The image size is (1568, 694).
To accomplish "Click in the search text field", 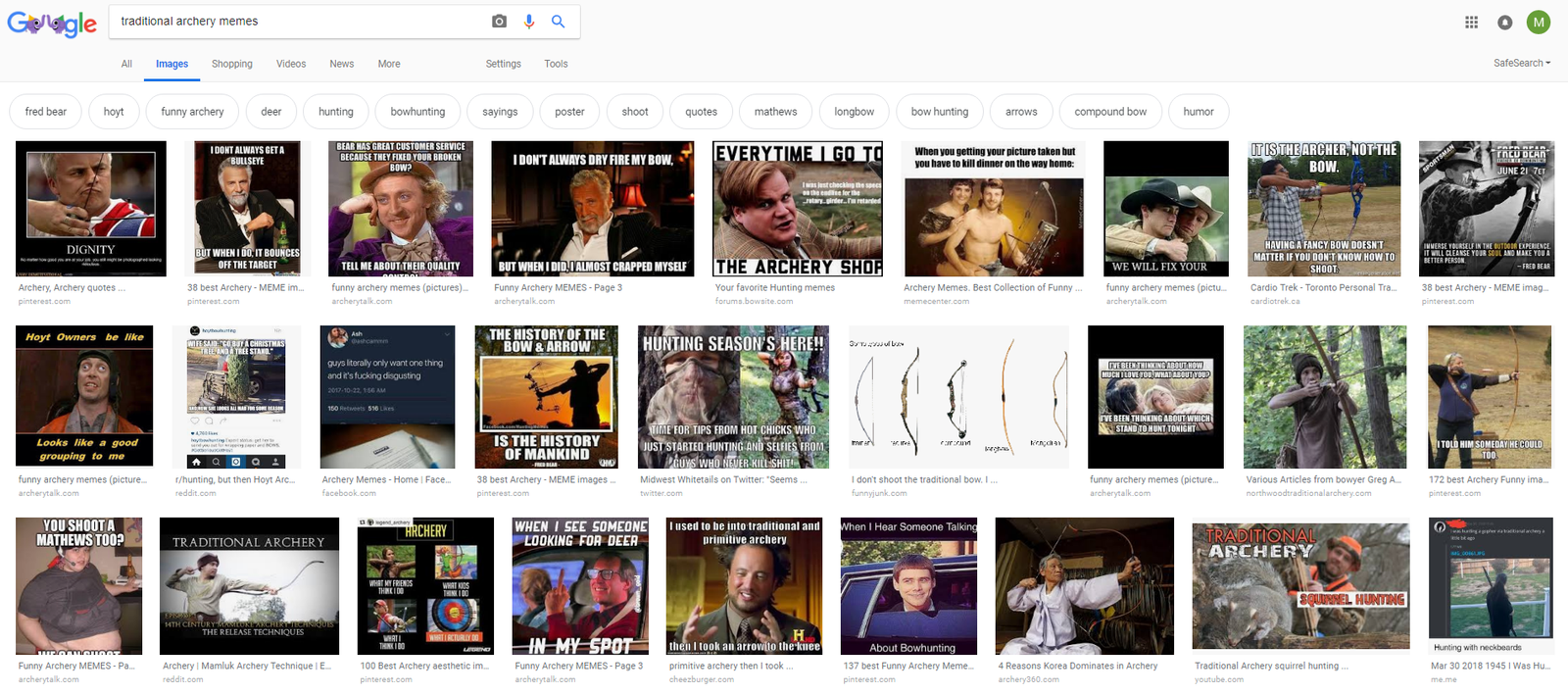I will (294, 22).
